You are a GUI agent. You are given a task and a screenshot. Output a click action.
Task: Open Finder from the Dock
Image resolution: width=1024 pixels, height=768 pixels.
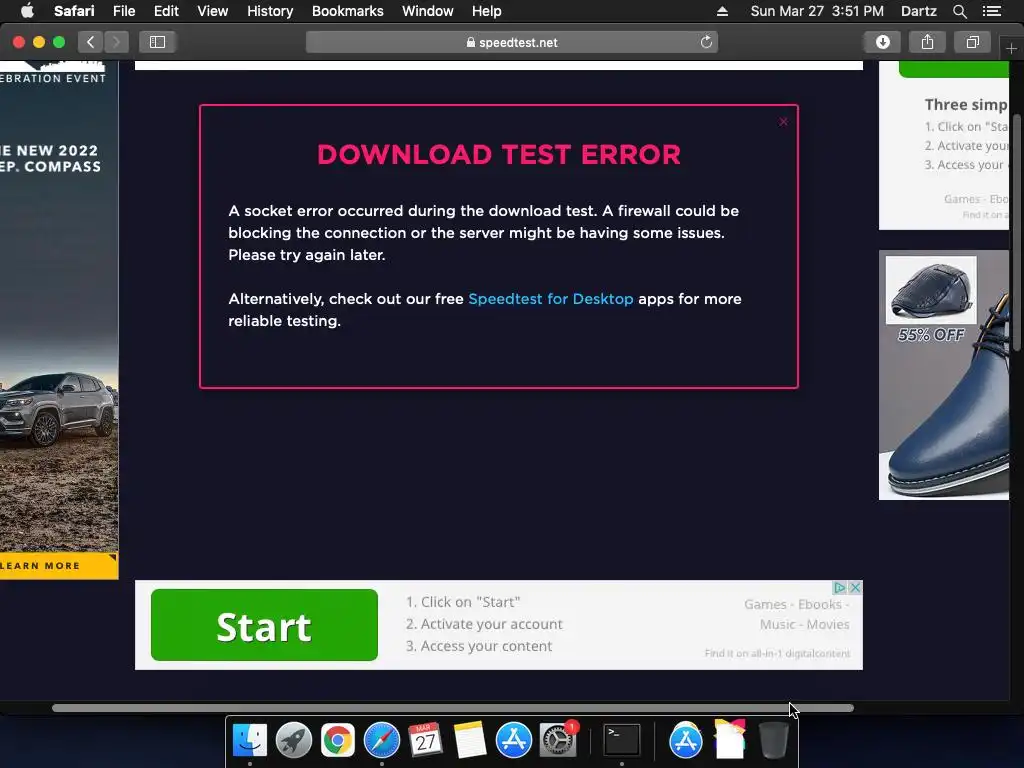point(249,741)
